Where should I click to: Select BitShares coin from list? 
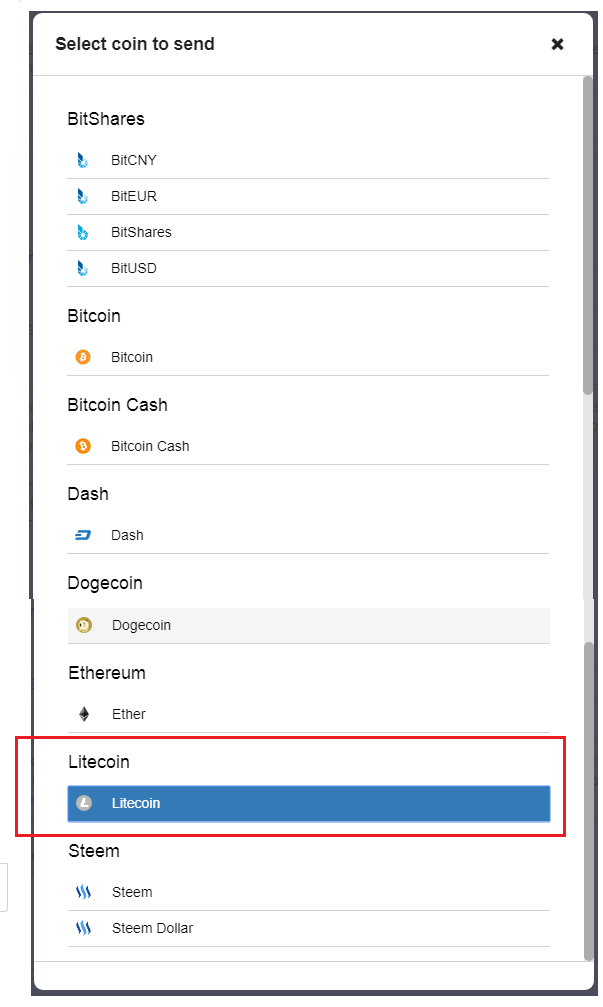[141, 232]
